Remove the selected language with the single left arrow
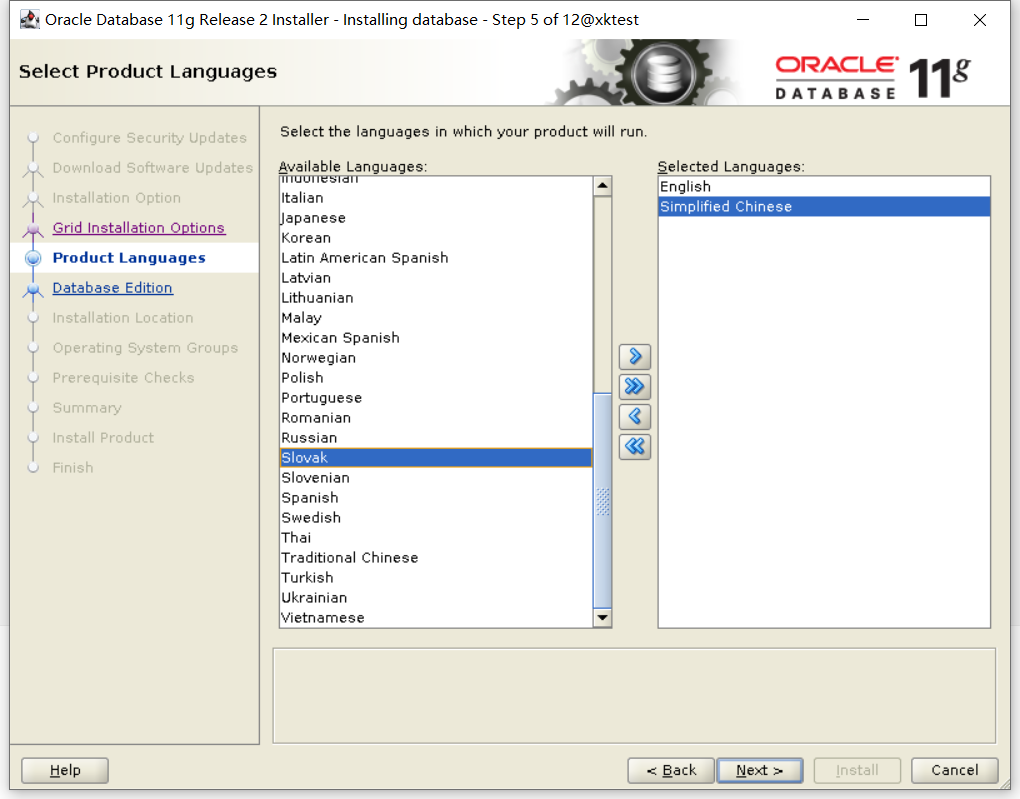The image size is (1020, 799). (x=635, y=416)
